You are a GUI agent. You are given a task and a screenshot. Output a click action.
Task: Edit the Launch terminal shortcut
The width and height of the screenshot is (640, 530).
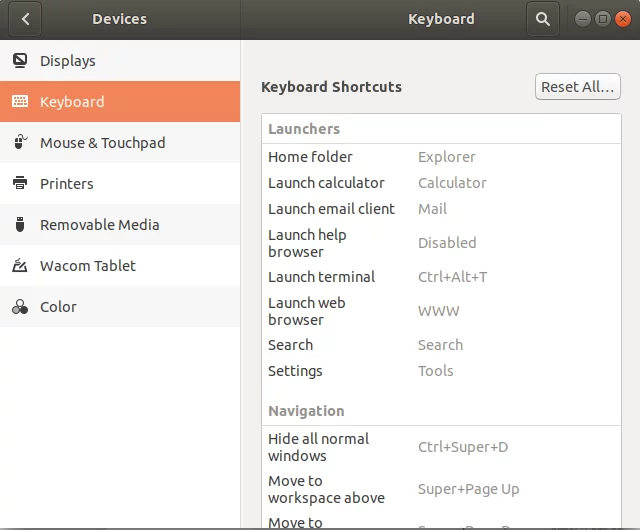[441, 277]
